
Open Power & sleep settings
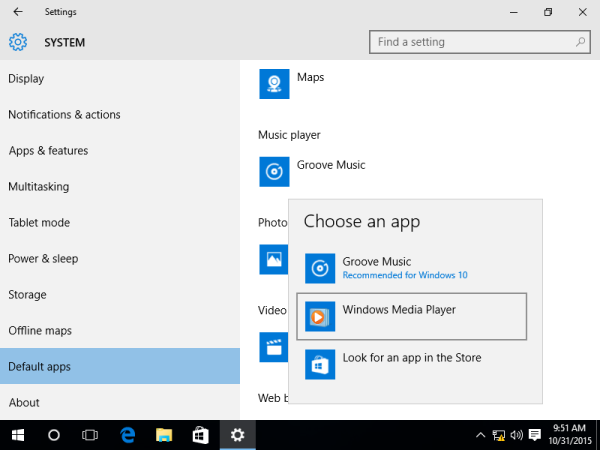[120, 258]
